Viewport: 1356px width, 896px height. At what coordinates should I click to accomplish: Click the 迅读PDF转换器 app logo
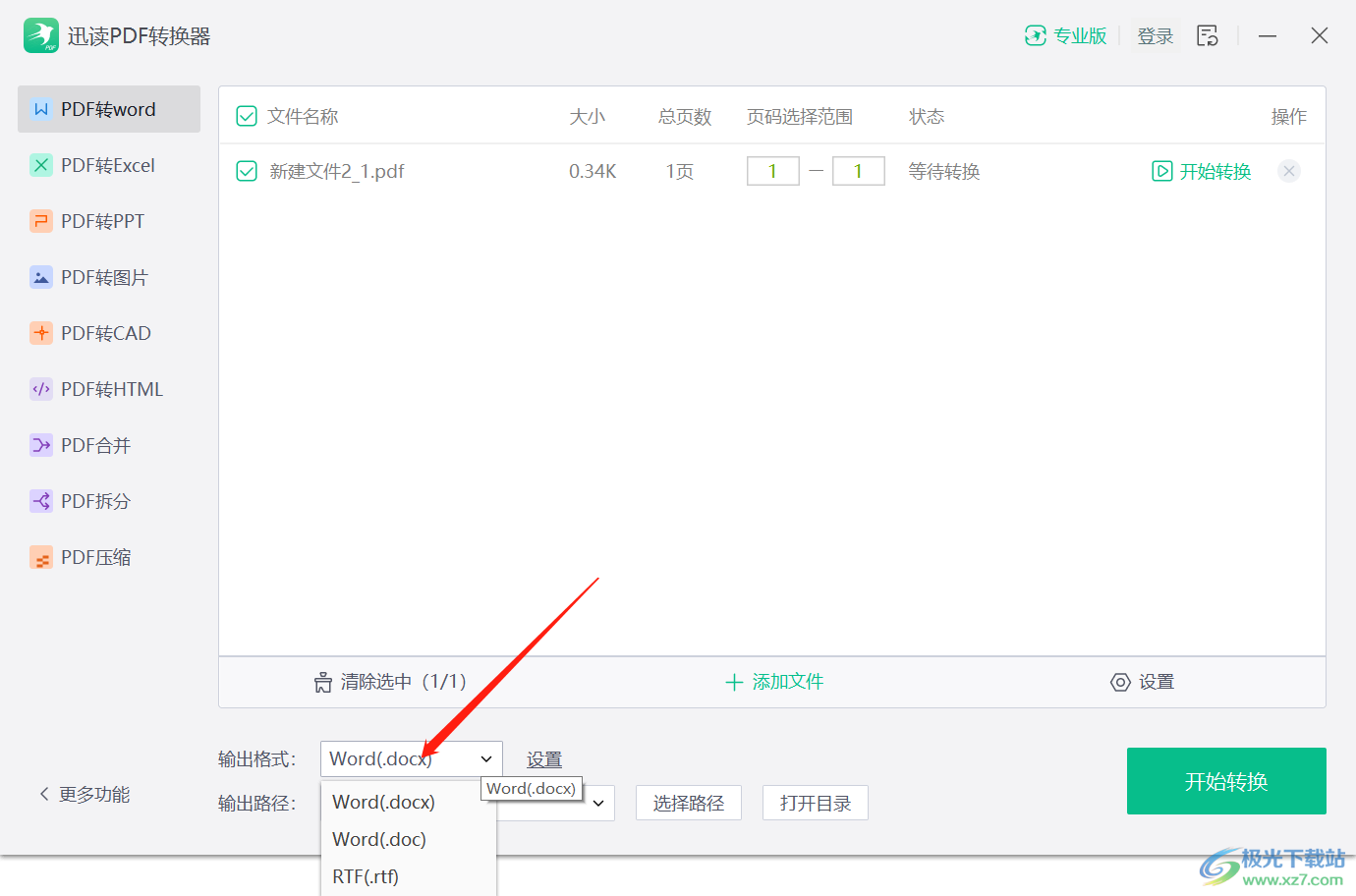[x=41, y=35]
